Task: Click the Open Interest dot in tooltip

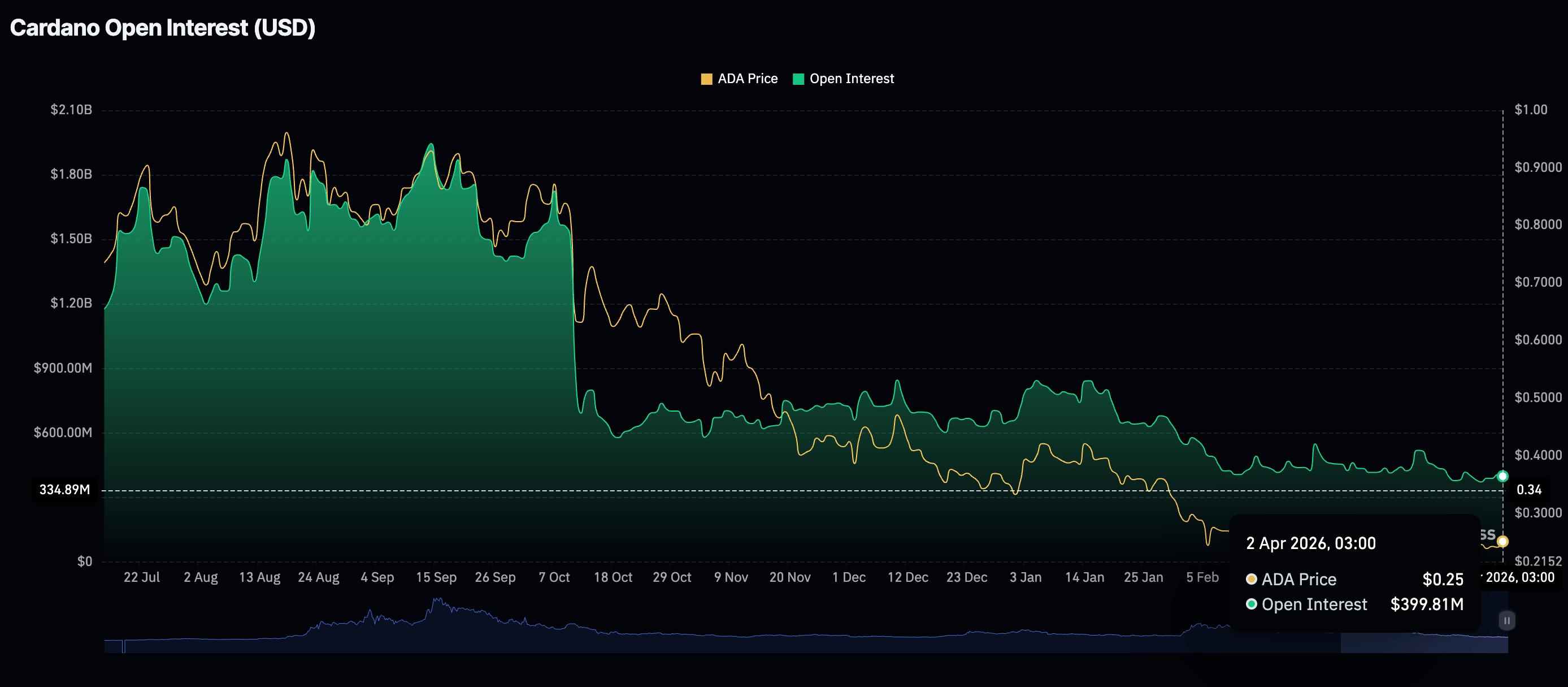Action: (1252, 604)
